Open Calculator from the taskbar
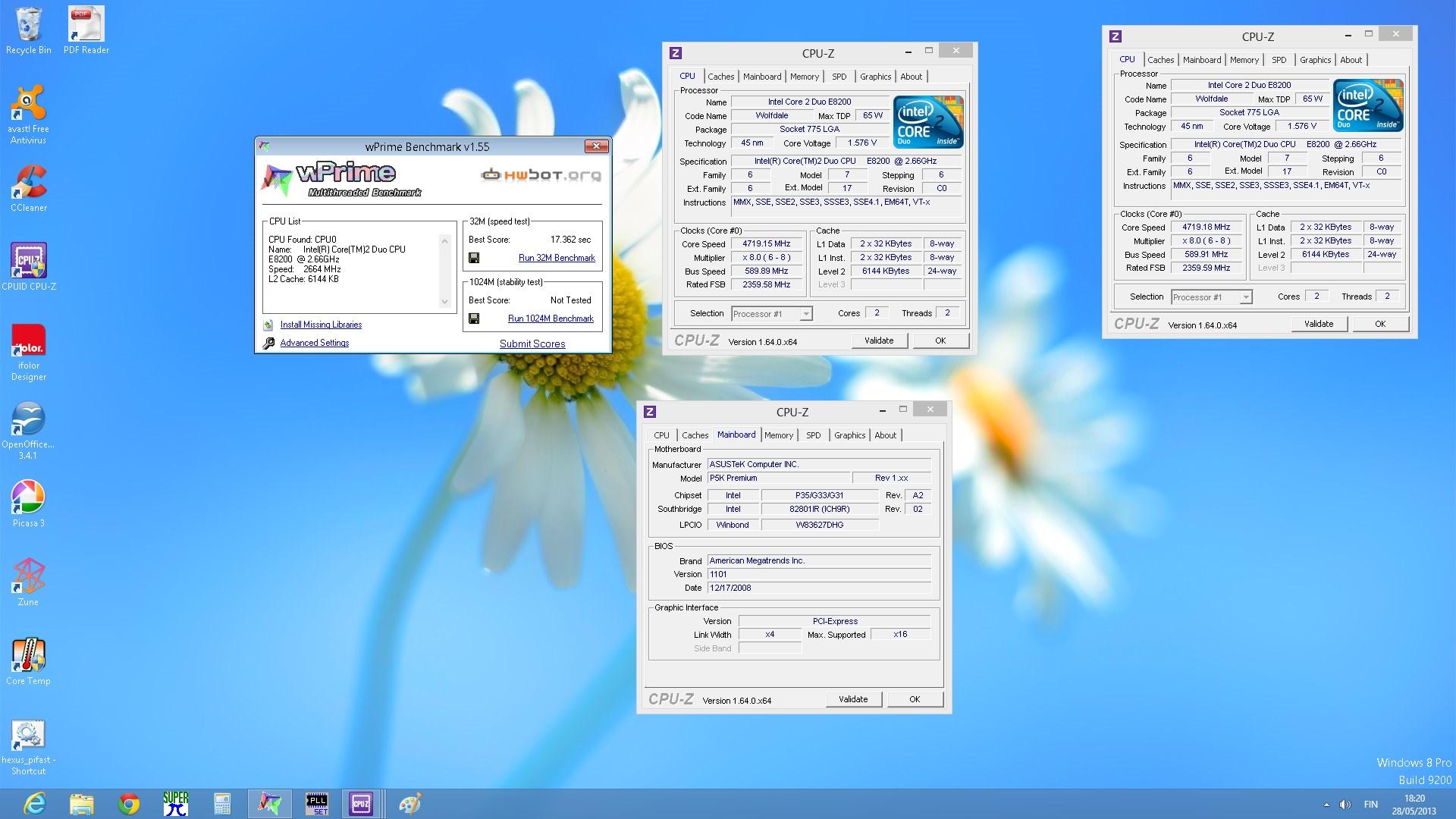 click(x=222, y=804)
